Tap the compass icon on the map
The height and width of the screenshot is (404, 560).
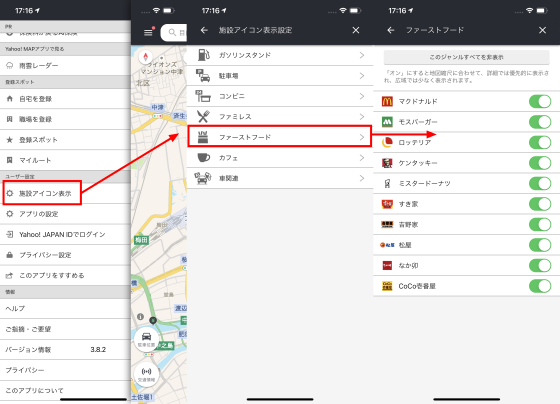coord(145,57)
